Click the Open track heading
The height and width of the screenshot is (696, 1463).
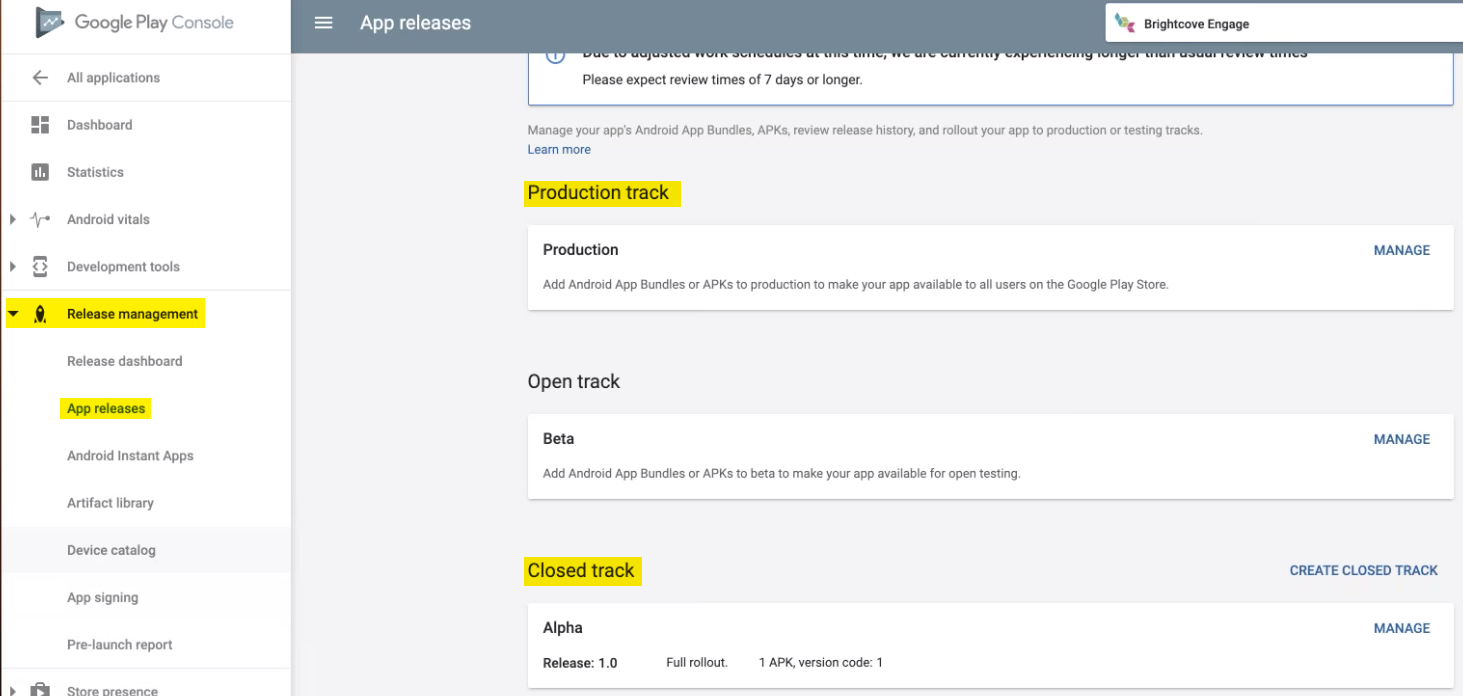pyautogui.click(x=573, y=381)
